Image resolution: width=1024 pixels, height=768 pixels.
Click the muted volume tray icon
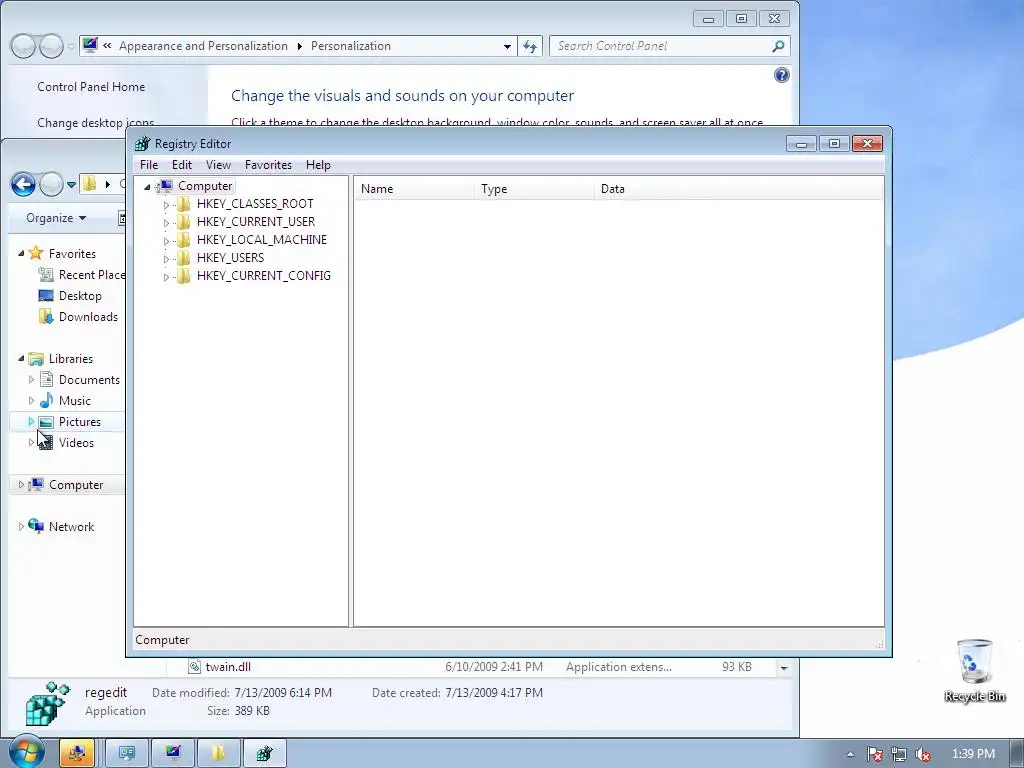(x=923, y=754)
